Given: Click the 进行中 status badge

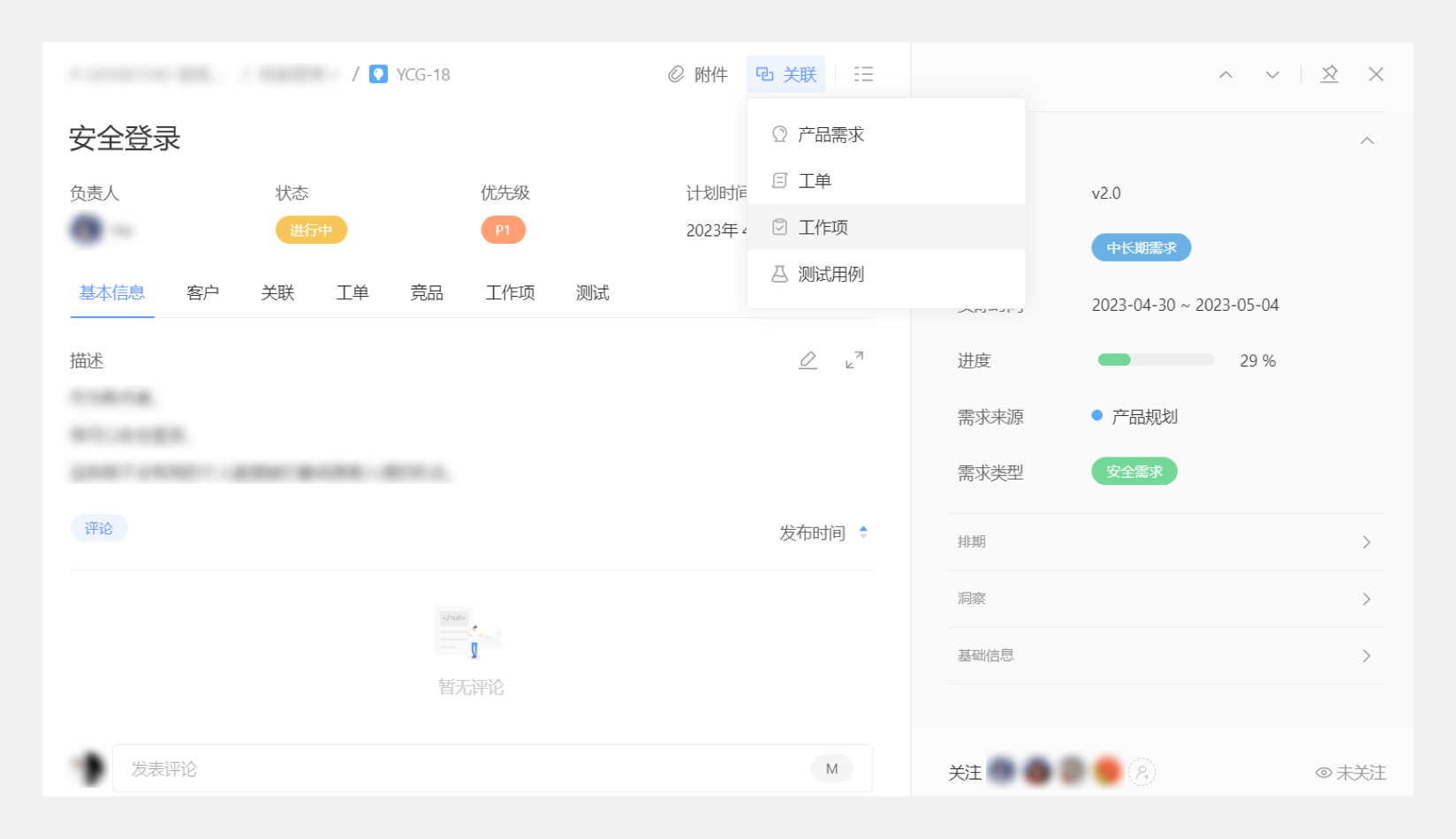Looking at the screenshot, I should [x=311, y=231].
